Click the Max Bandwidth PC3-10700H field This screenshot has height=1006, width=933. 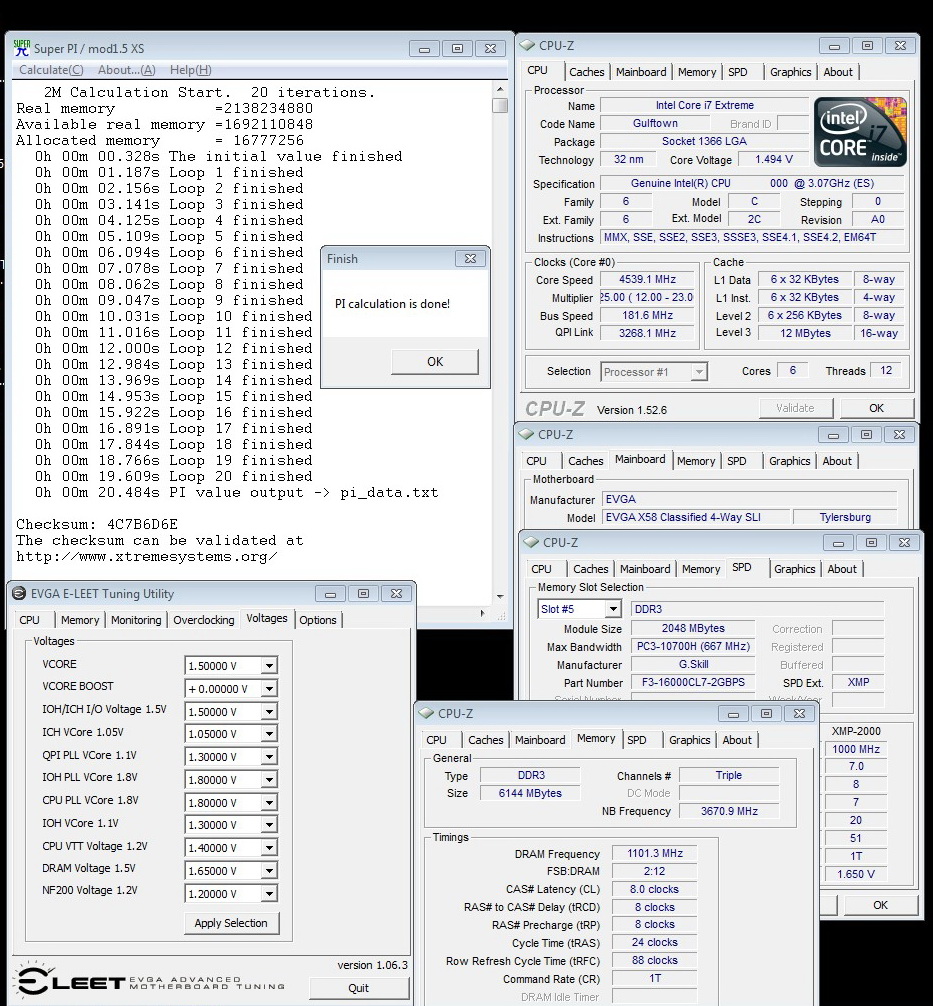click(693, 647)
